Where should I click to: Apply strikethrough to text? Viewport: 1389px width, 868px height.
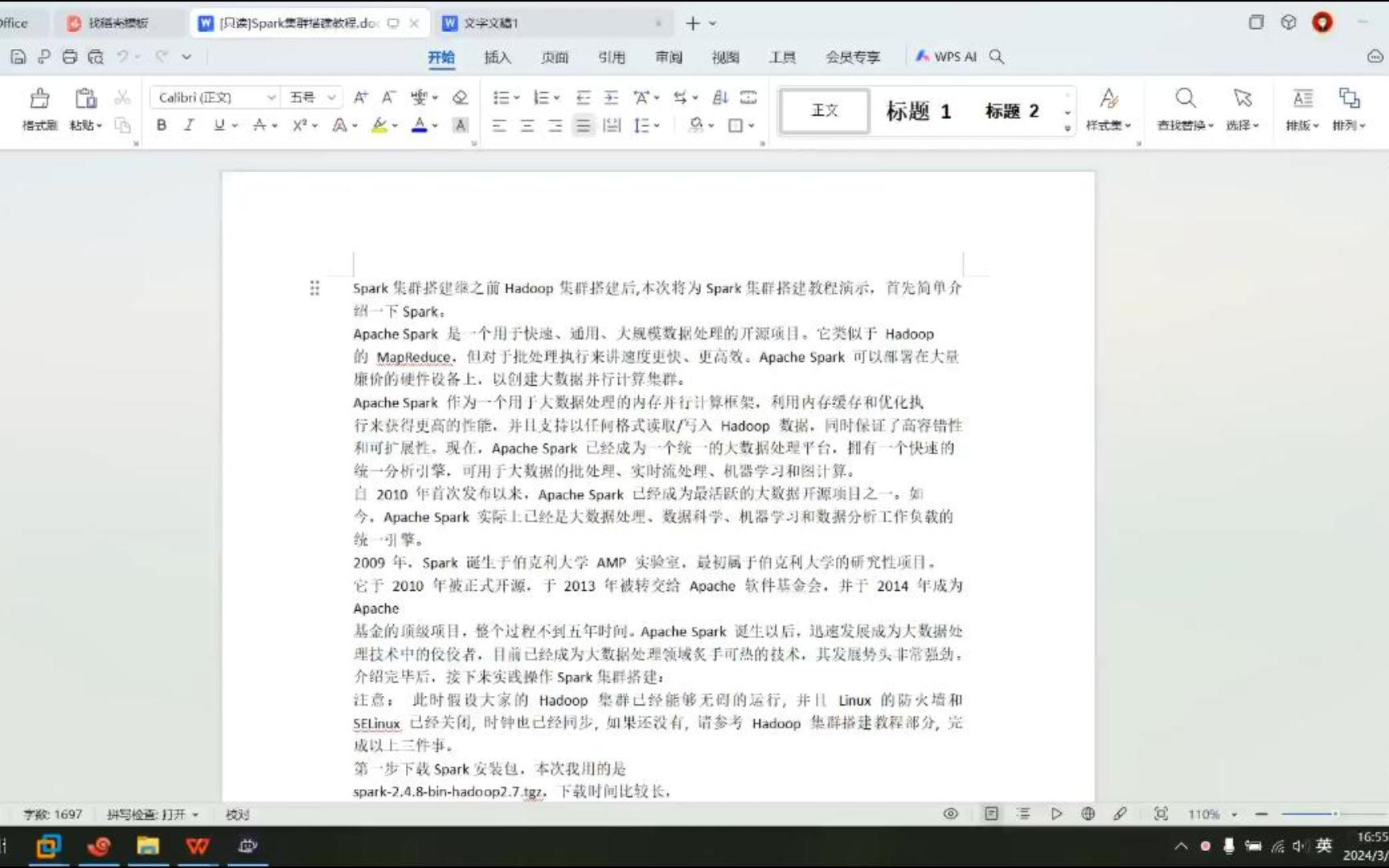coord(259,125)
